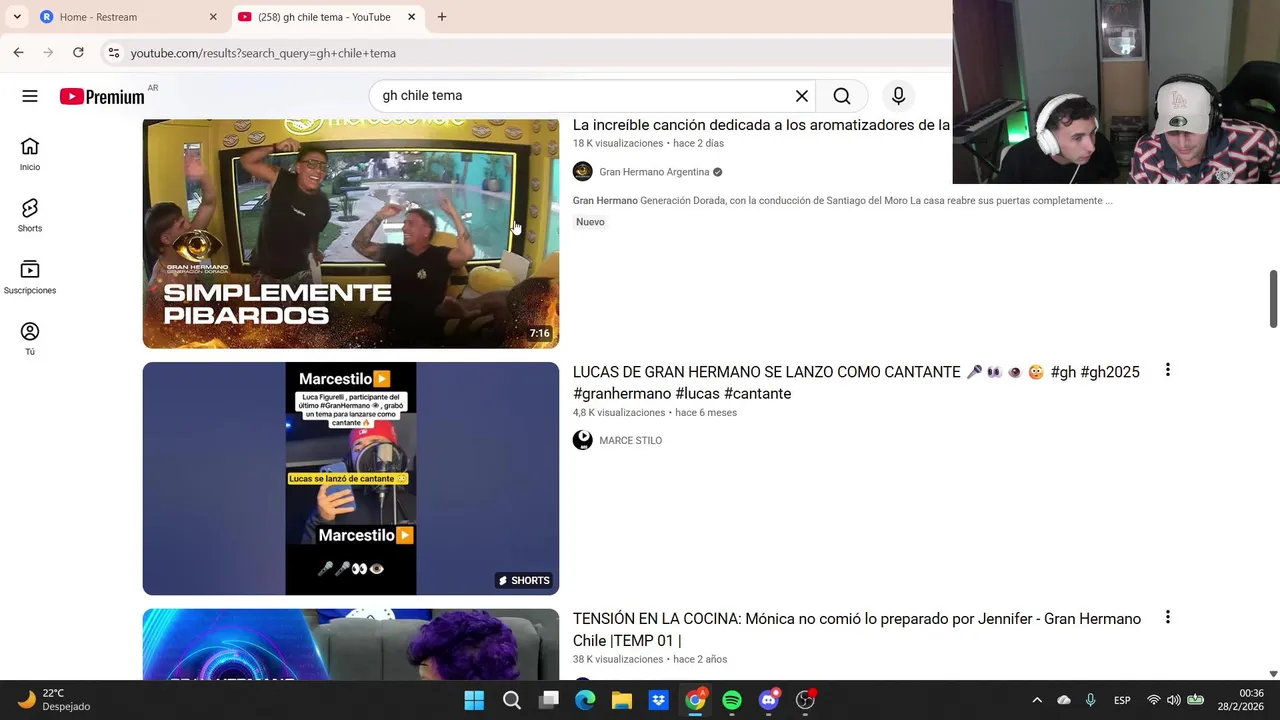The width and height of the screenshot is (1280, 720).
Task: Open Shorts from the sidebar
Action: click(x=30, y=215)
